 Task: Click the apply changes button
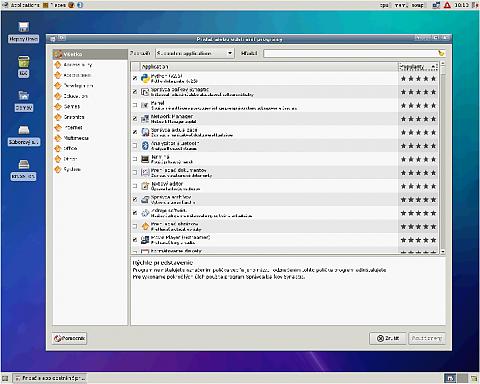[x=426, y=338]
